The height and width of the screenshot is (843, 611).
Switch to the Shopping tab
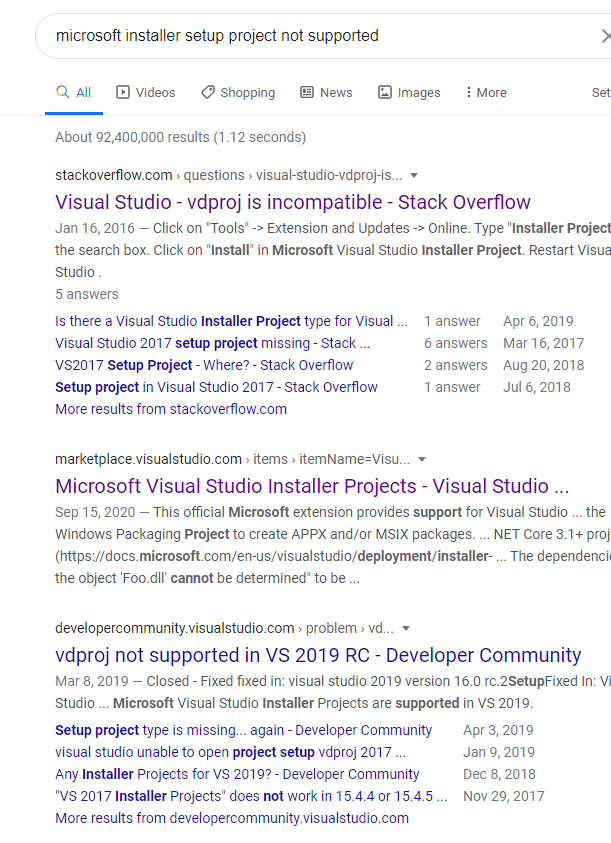click(x=238, y=92)
